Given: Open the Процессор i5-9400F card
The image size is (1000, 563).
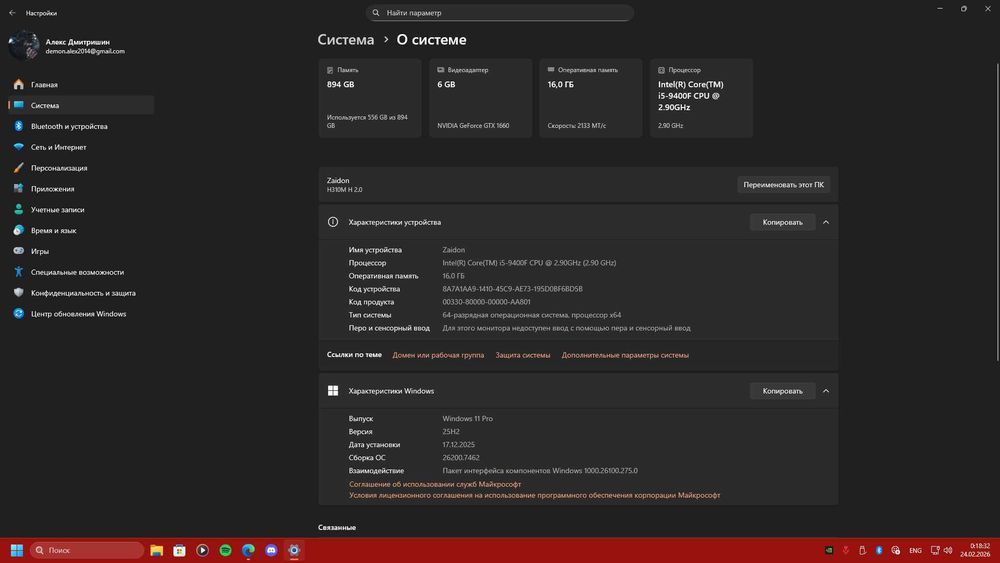Looking at the screenshot, I should coord(701,98).
